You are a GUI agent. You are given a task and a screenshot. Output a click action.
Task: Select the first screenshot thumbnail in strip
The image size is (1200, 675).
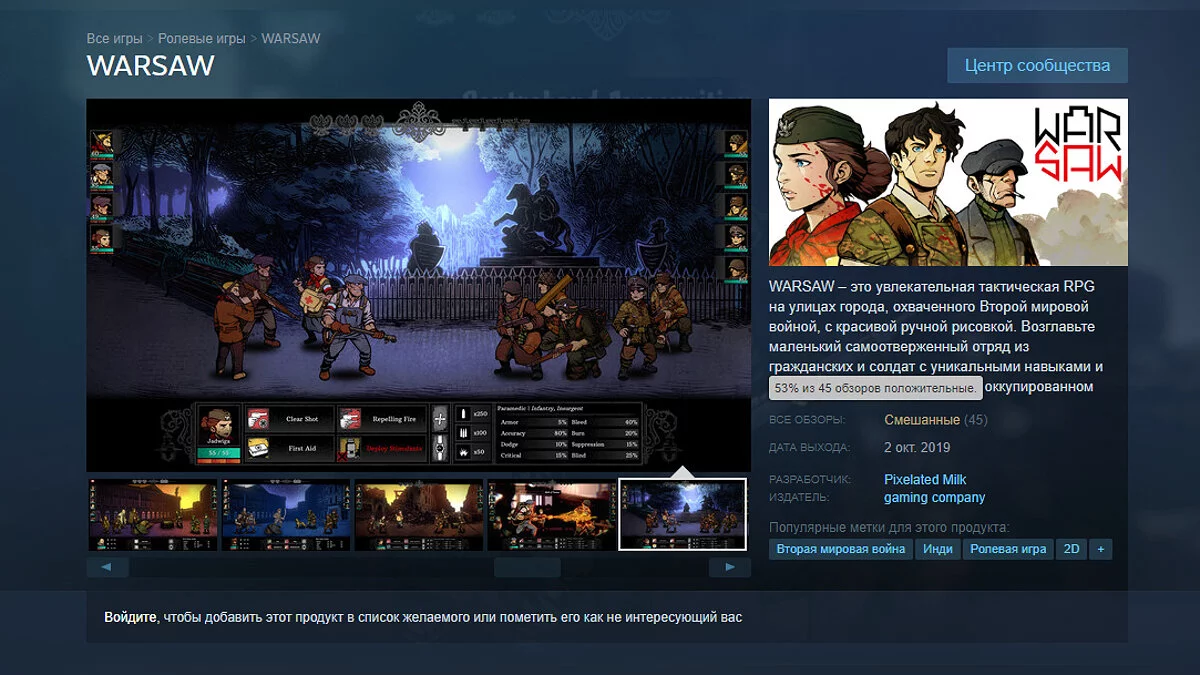pyautogui.click(x=153, y=515)
